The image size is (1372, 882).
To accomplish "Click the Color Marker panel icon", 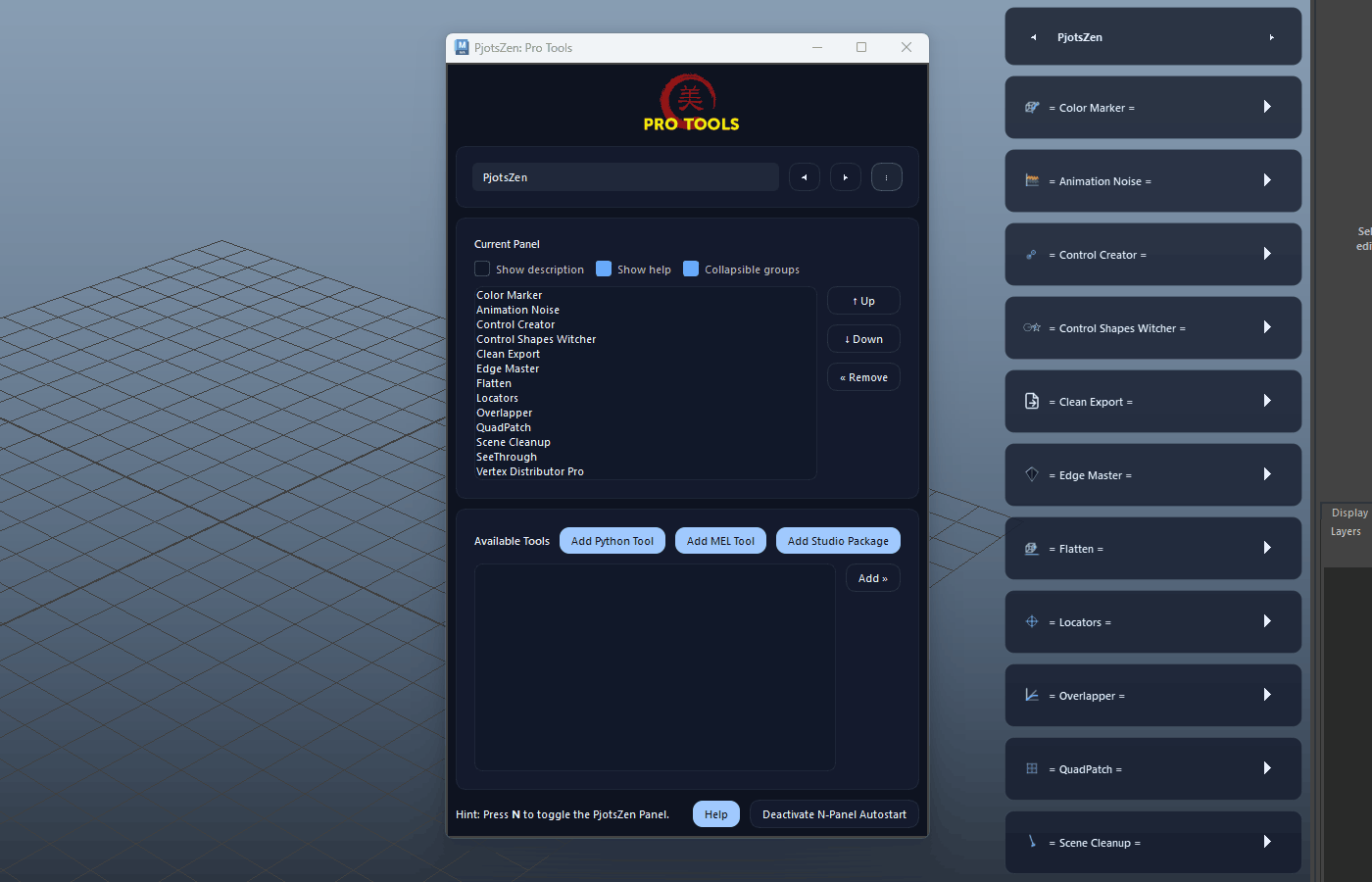I will 1032,107.
